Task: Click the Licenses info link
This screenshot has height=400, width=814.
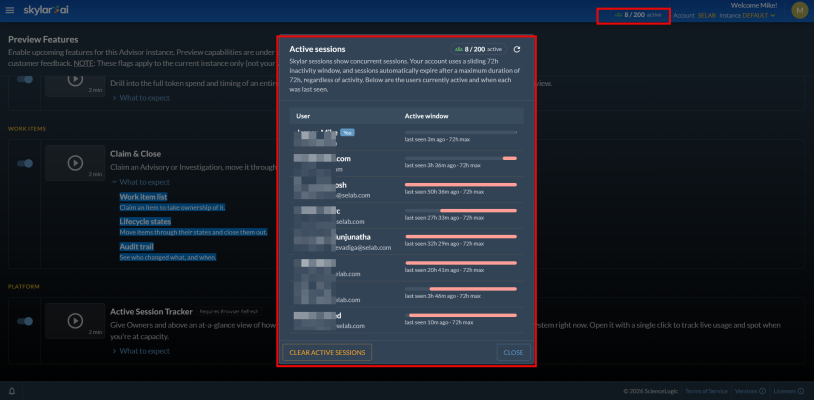Action: coord(789,391)
